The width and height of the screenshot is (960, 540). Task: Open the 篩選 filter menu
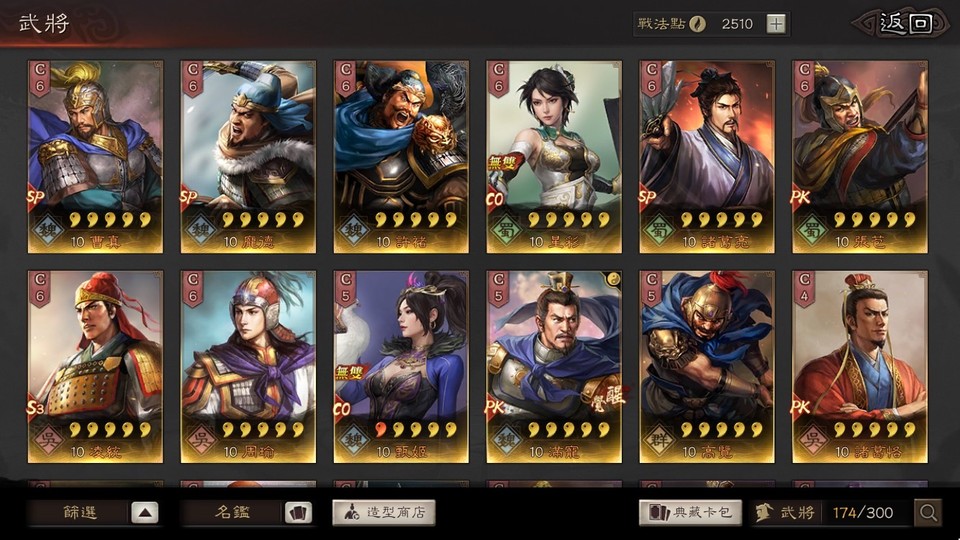(80, 512)
